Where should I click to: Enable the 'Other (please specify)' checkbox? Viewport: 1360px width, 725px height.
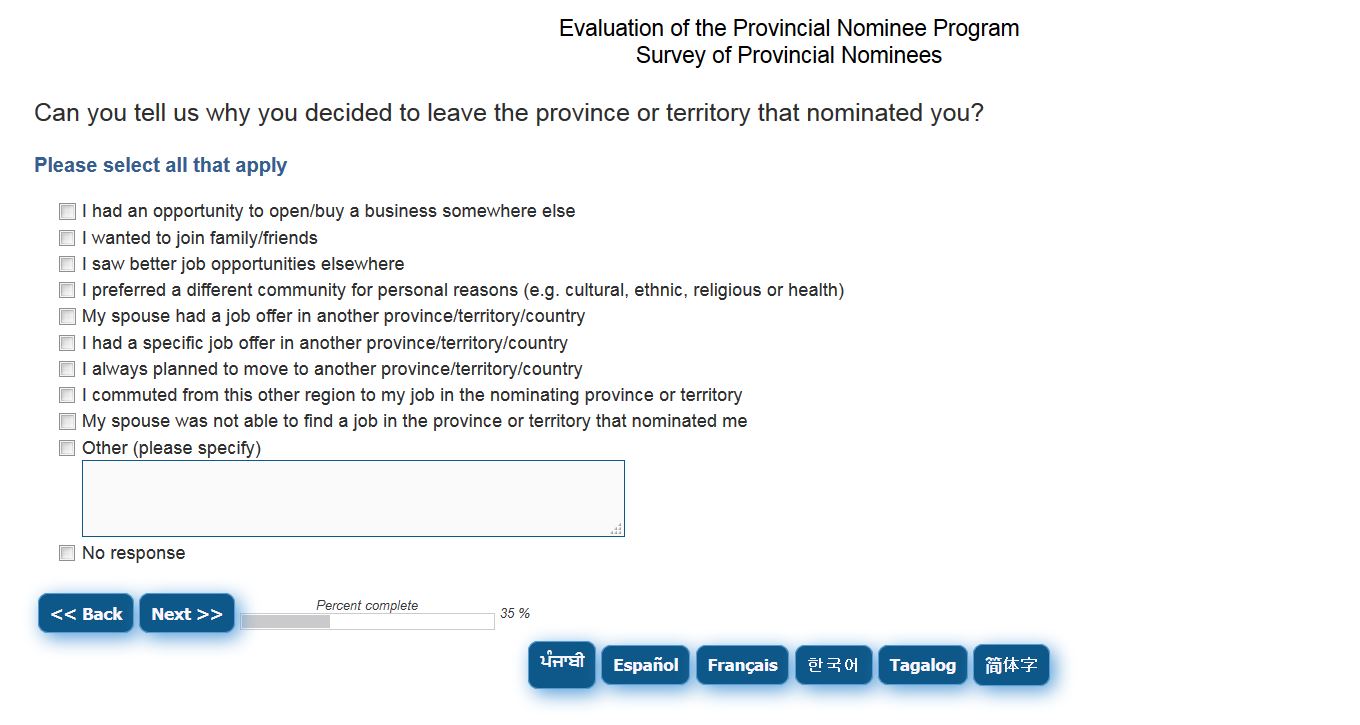(x=67, y=448)
